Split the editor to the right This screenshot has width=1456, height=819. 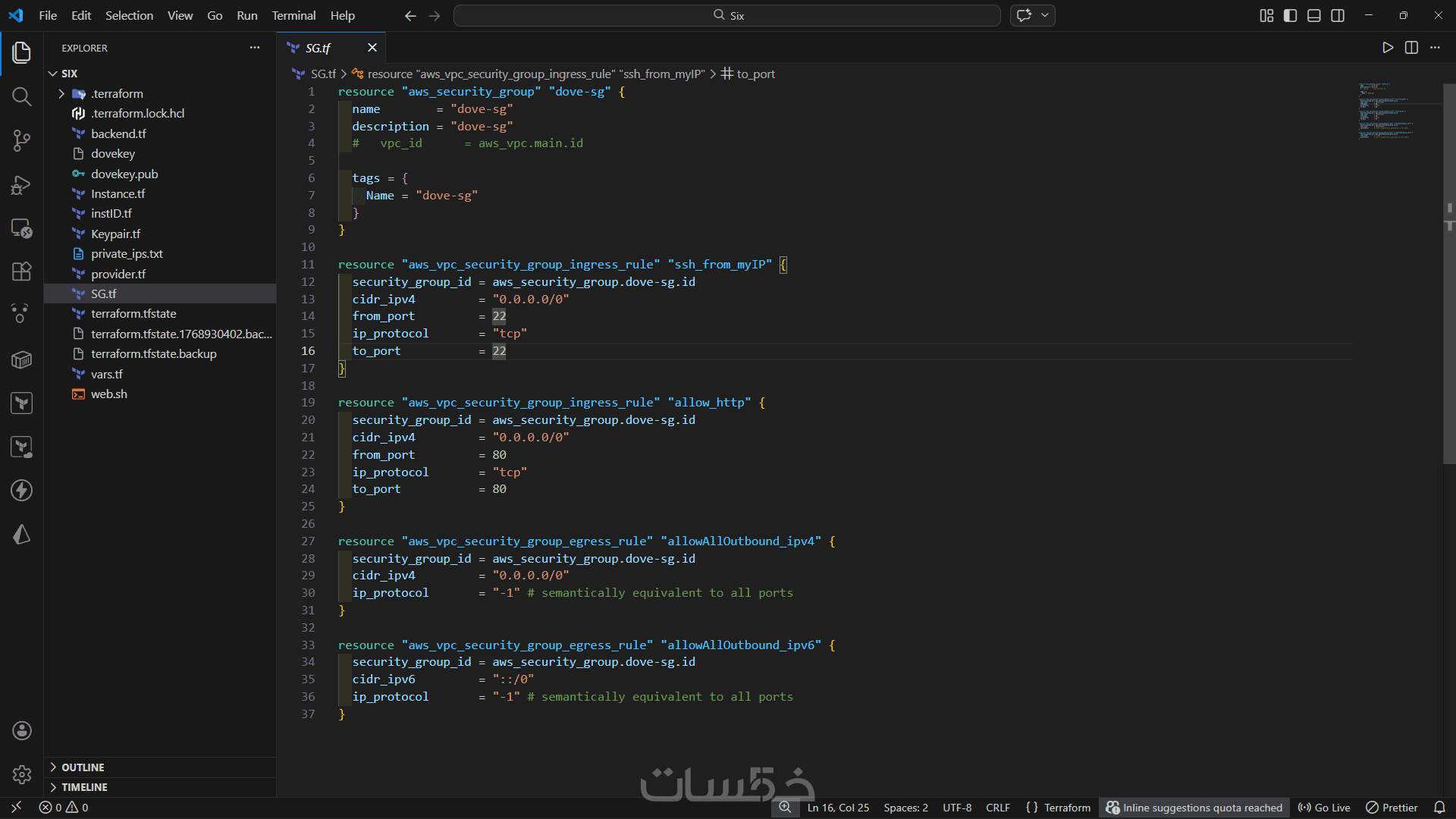[1411, 48]
